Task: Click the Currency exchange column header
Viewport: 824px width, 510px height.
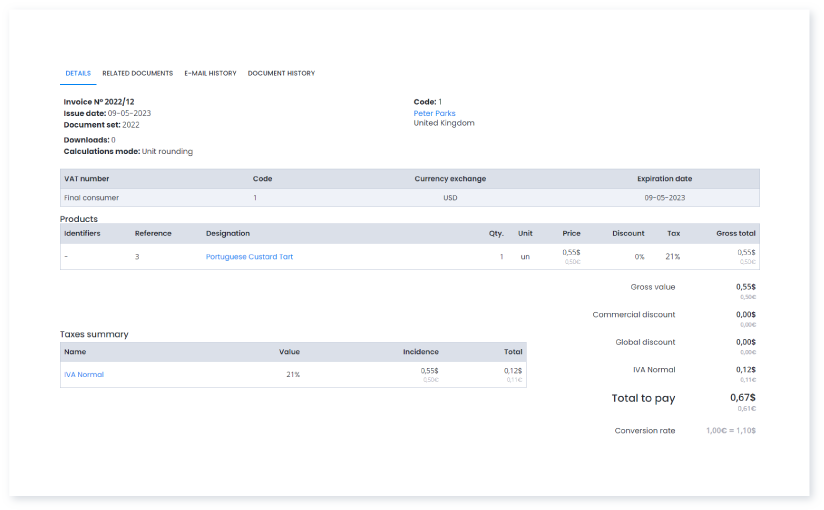Action: click(x=450, y=179)
